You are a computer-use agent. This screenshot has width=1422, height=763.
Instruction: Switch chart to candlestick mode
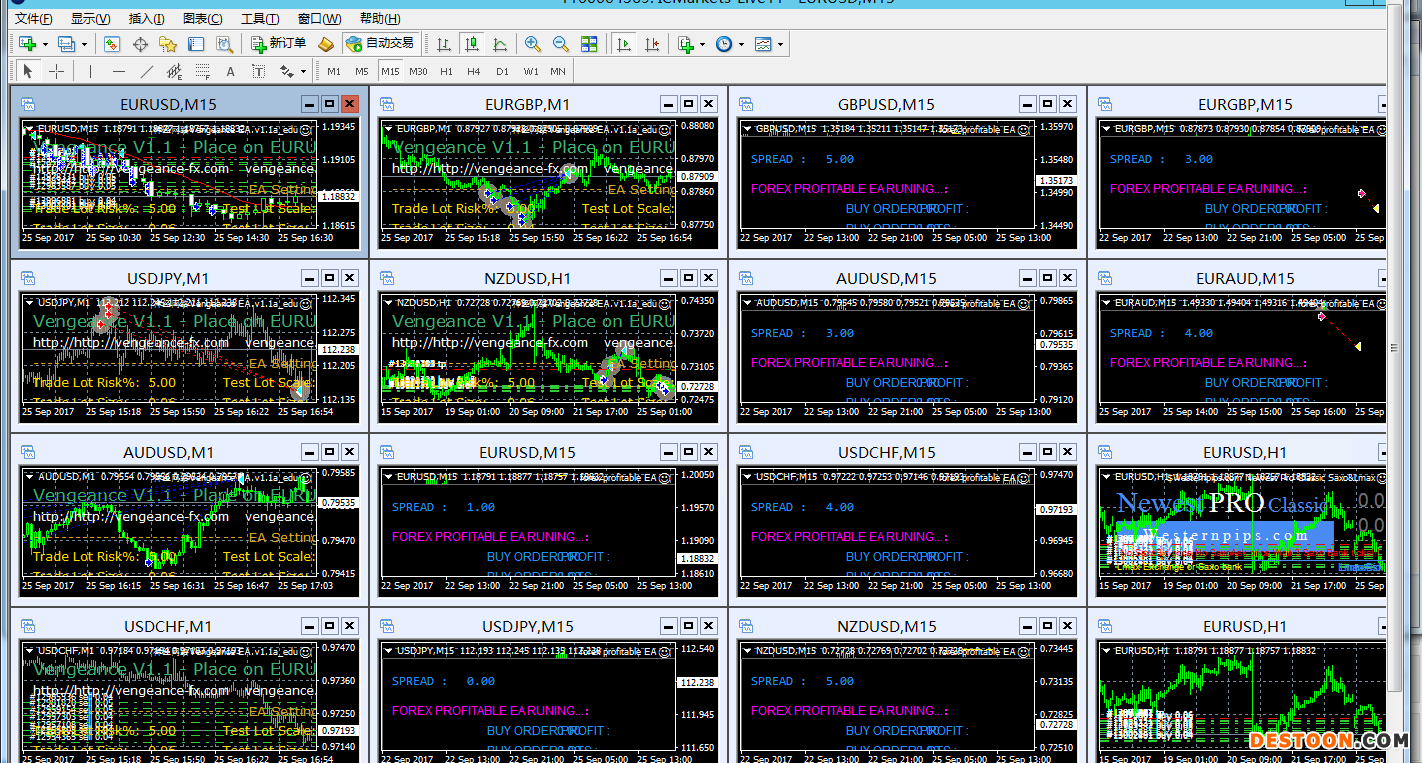(x=472, y=44)
